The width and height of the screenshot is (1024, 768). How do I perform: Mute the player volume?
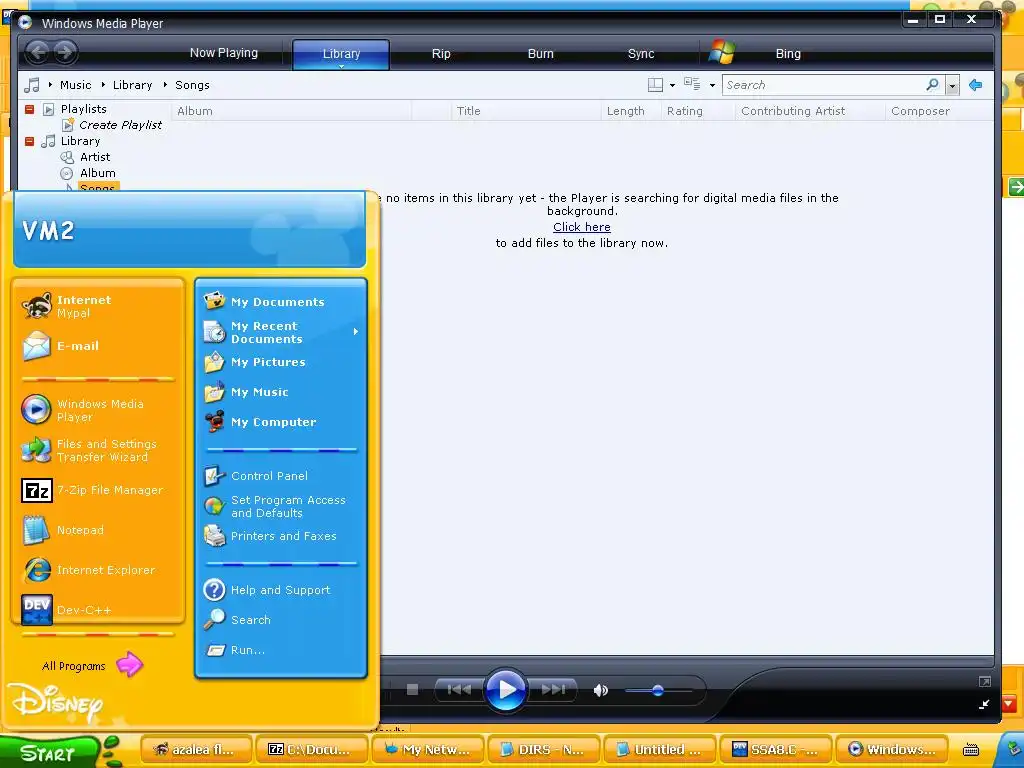coord(601,690)
